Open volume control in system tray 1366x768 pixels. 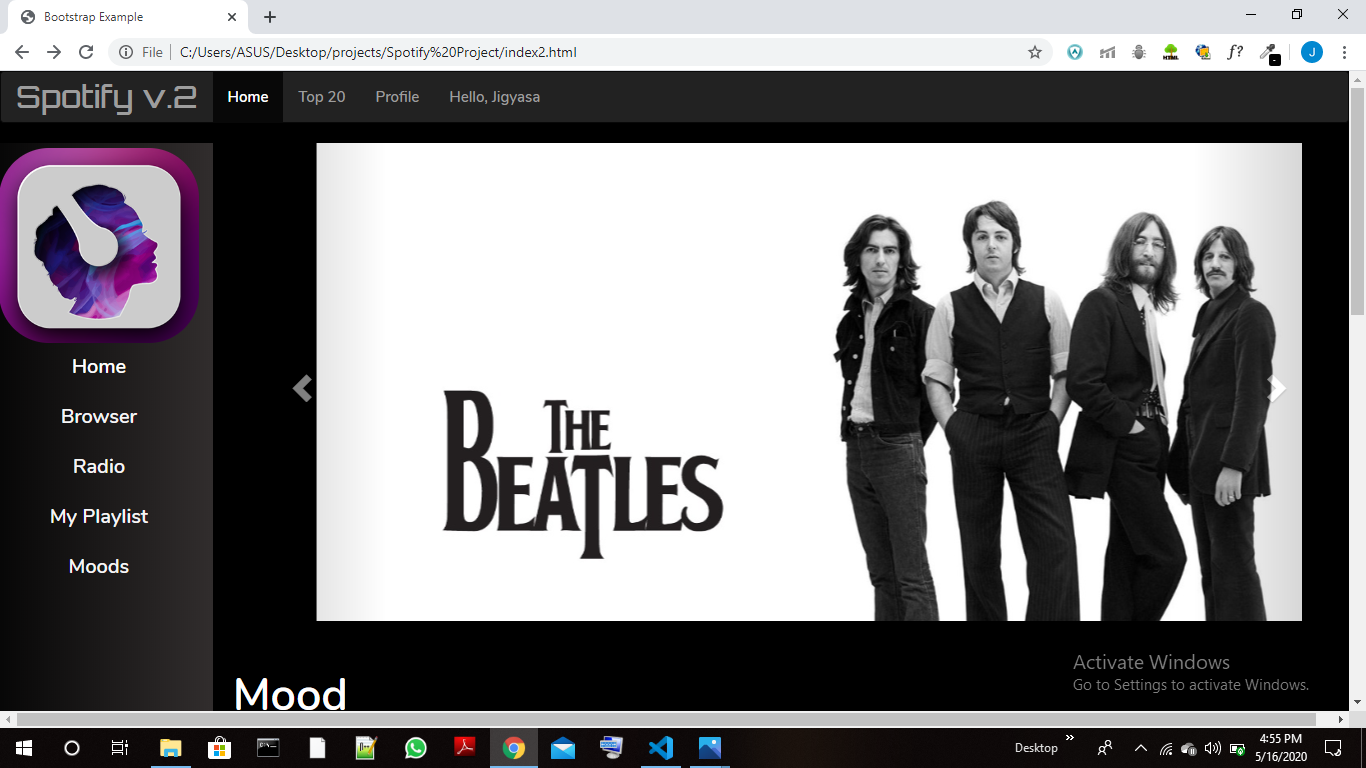tap(1213, 748)
